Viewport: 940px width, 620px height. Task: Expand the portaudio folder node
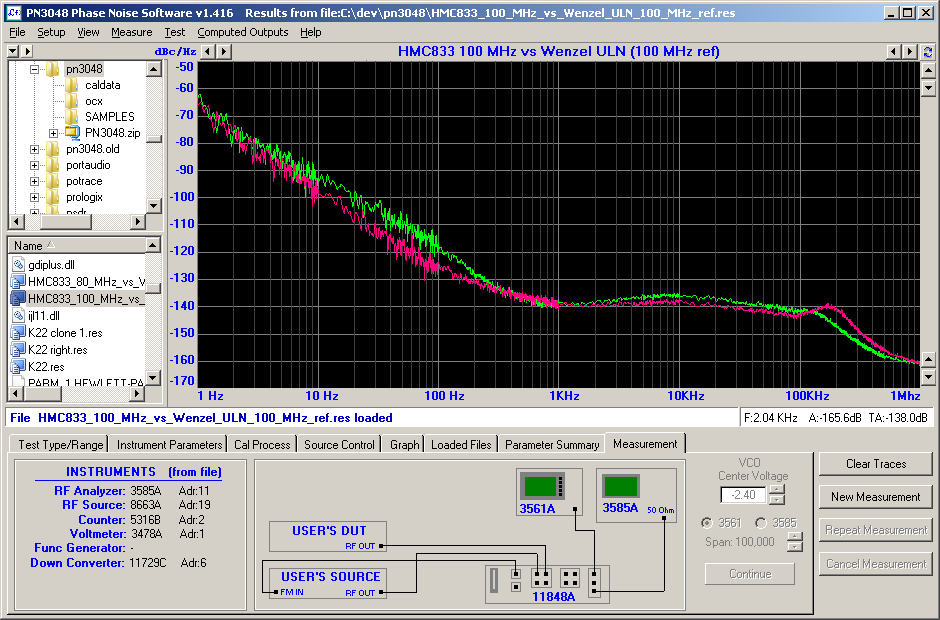pyautogui.click(x=34, y=165)
